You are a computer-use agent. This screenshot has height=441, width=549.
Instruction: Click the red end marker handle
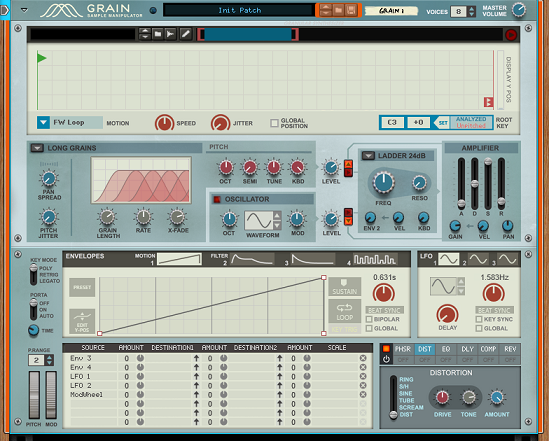point(488,102)
